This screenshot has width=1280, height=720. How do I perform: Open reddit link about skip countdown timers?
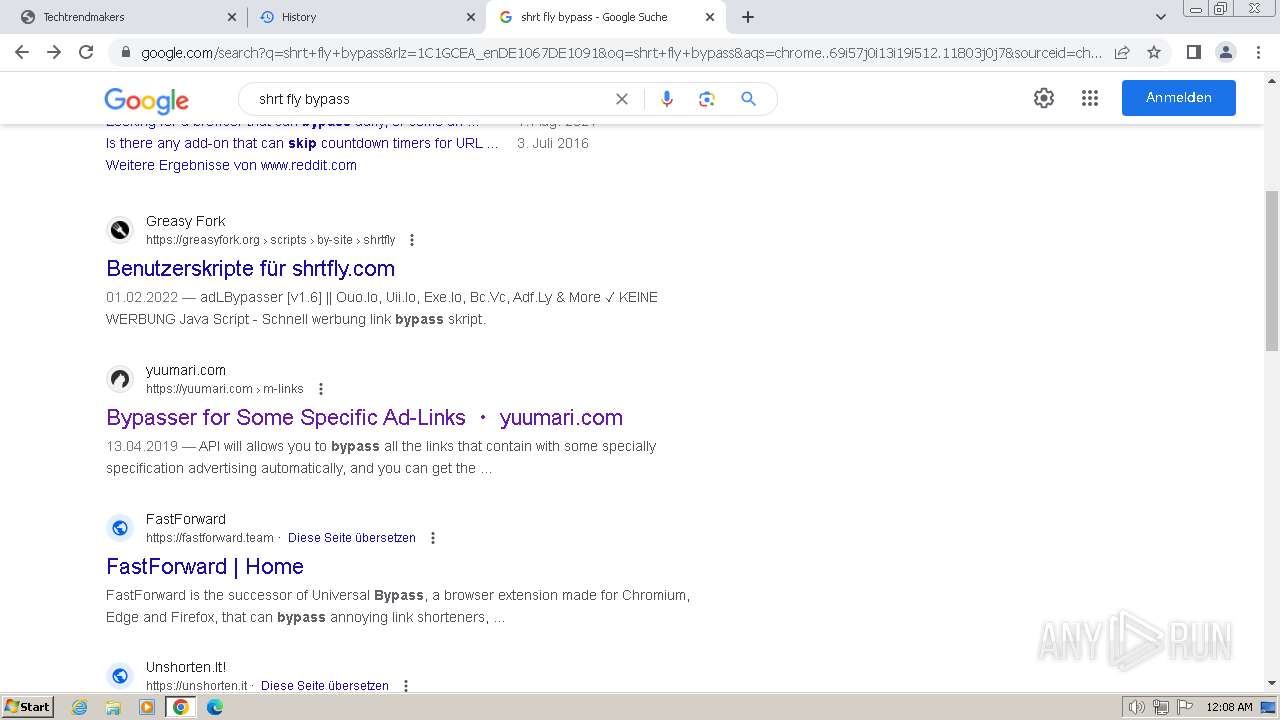pos(302,143)
